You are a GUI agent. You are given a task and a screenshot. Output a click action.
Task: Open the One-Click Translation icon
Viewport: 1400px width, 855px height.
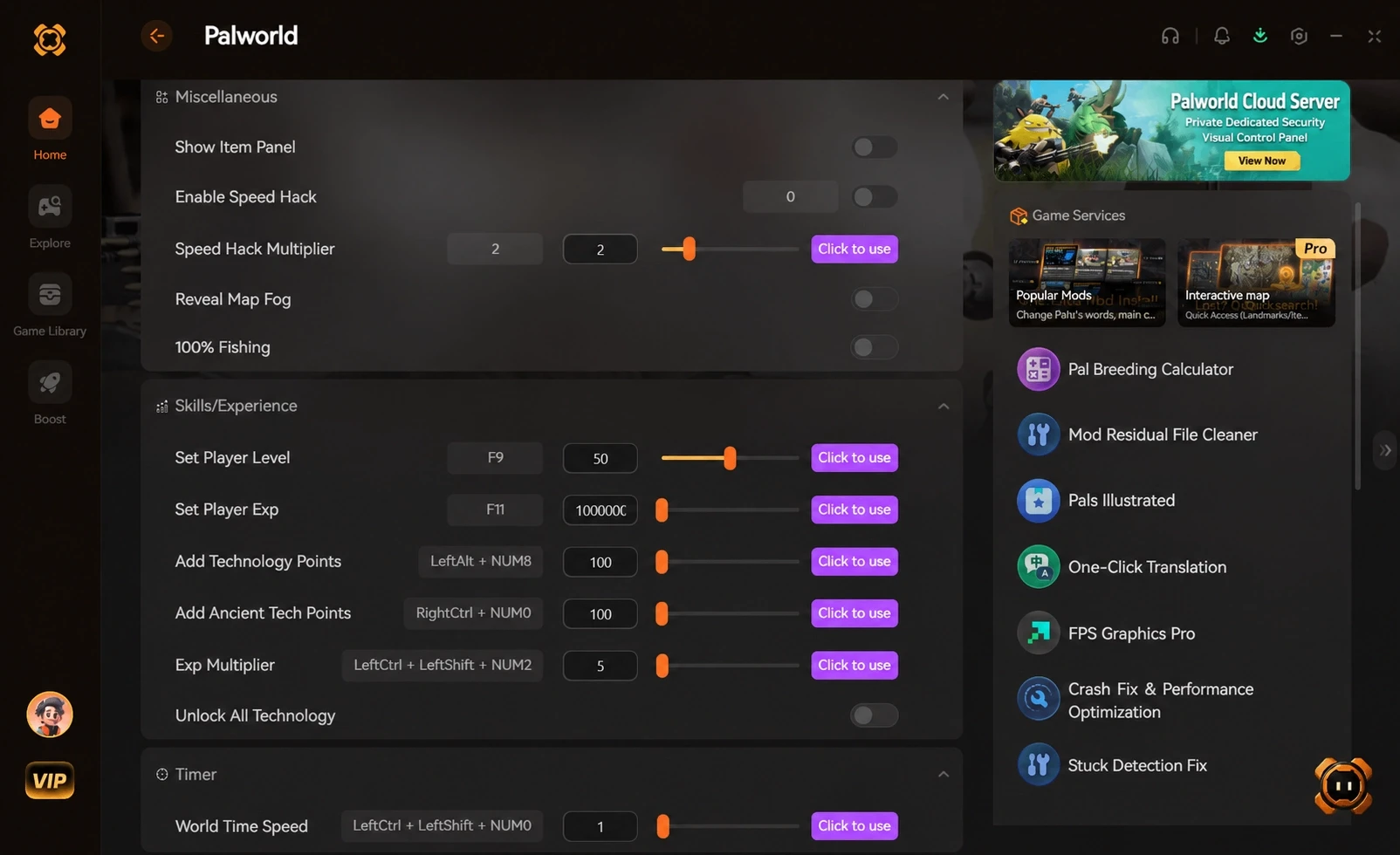tap(1039, 567)
